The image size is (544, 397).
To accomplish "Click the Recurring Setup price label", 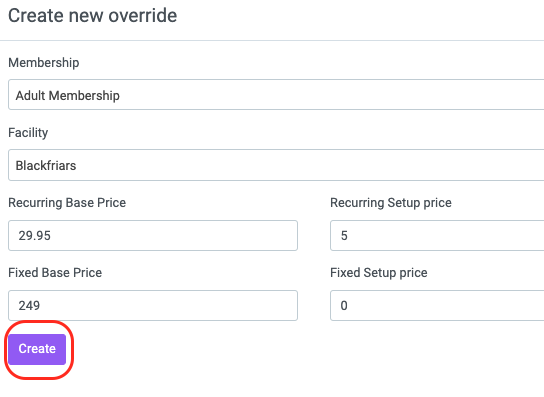I will (x=391, y=203).
